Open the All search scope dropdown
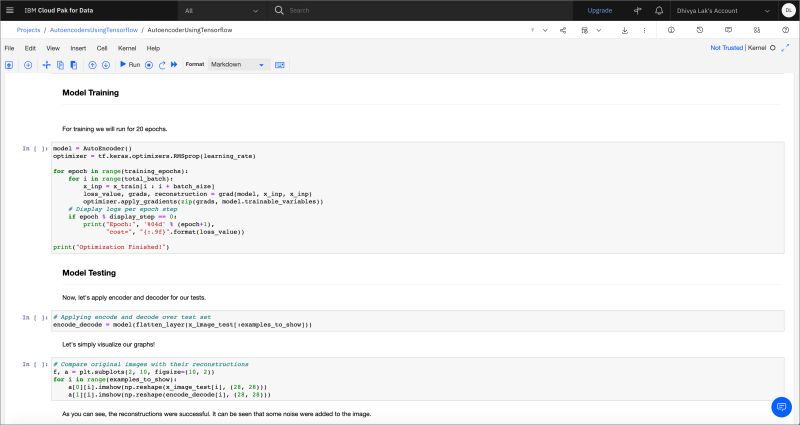The width and height of the screenshot is (800, 425). [x=222, y=11]
